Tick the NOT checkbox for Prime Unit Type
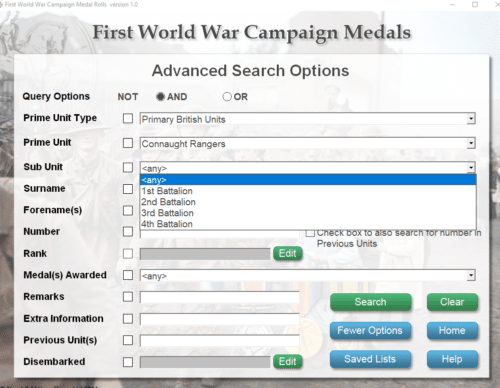The width and height of the screenshot is (500, 388). [128, 118]
